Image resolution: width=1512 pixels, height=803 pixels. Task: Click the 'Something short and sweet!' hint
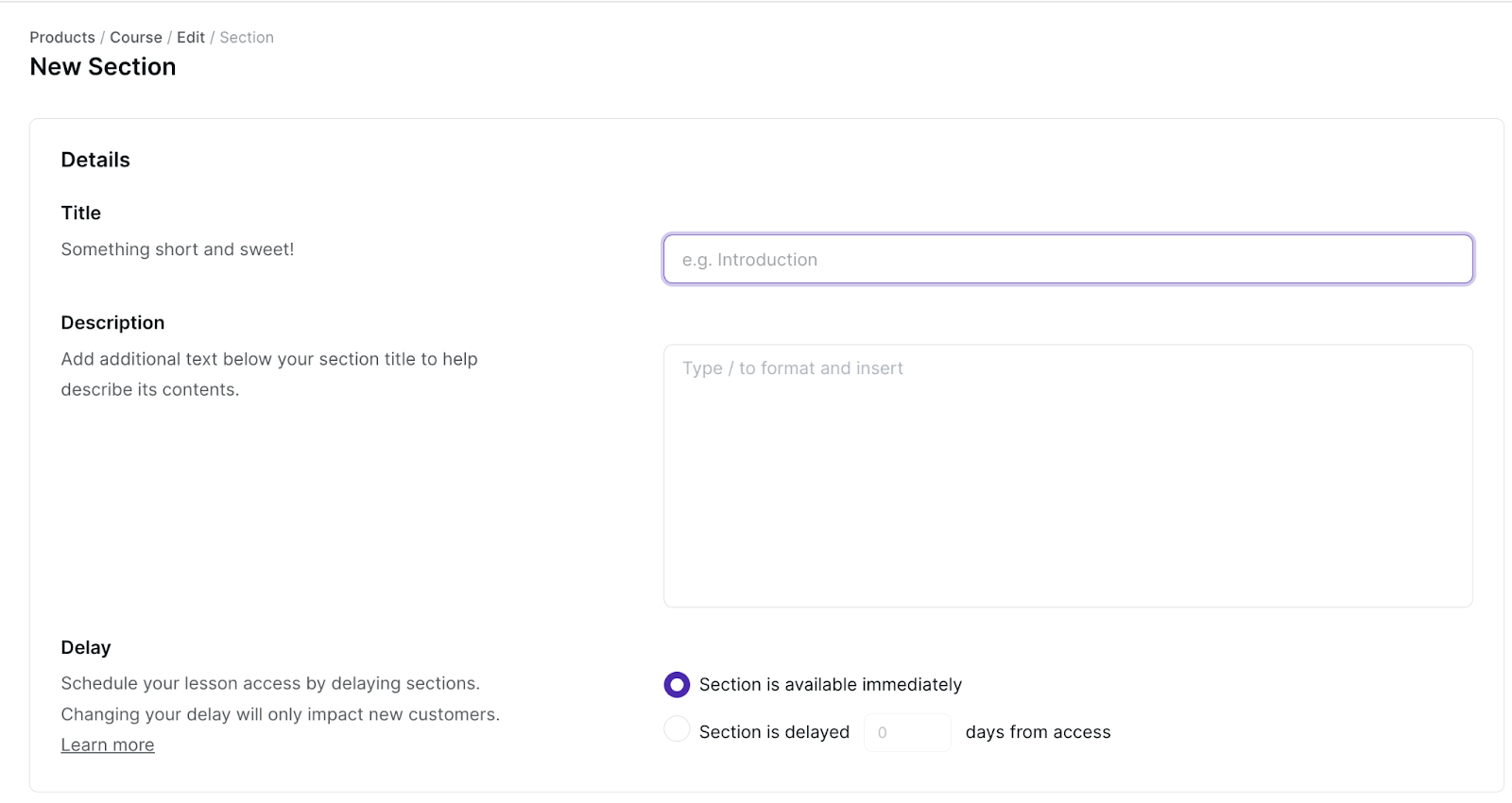coord(178,249)
